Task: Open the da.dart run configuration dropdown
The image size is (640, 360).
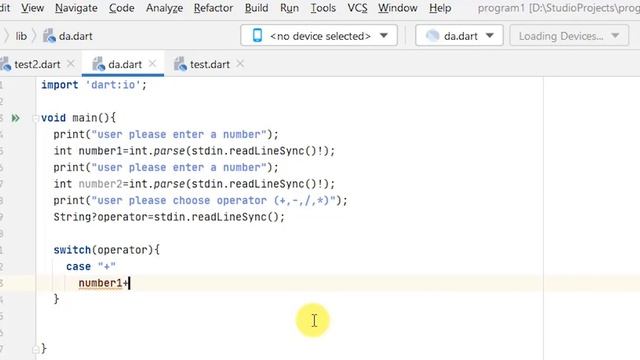Action: click(x=459, y=36)
